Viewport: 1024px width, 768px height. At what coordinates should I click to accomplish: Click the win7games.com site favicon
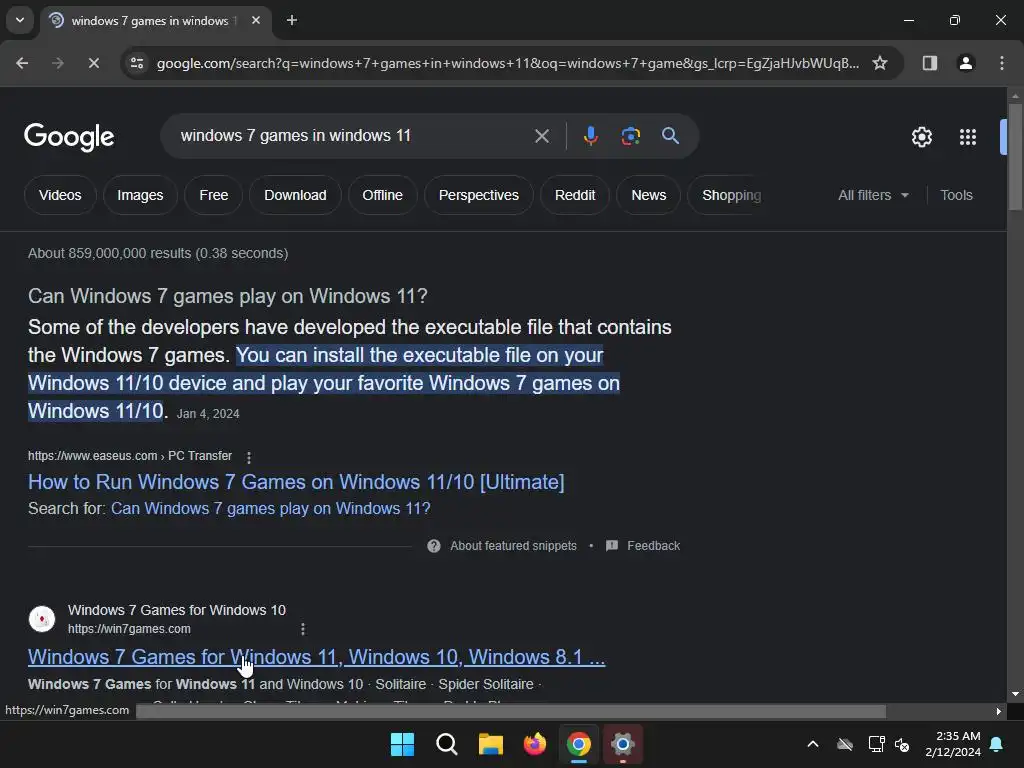click(x=42, y=619)
